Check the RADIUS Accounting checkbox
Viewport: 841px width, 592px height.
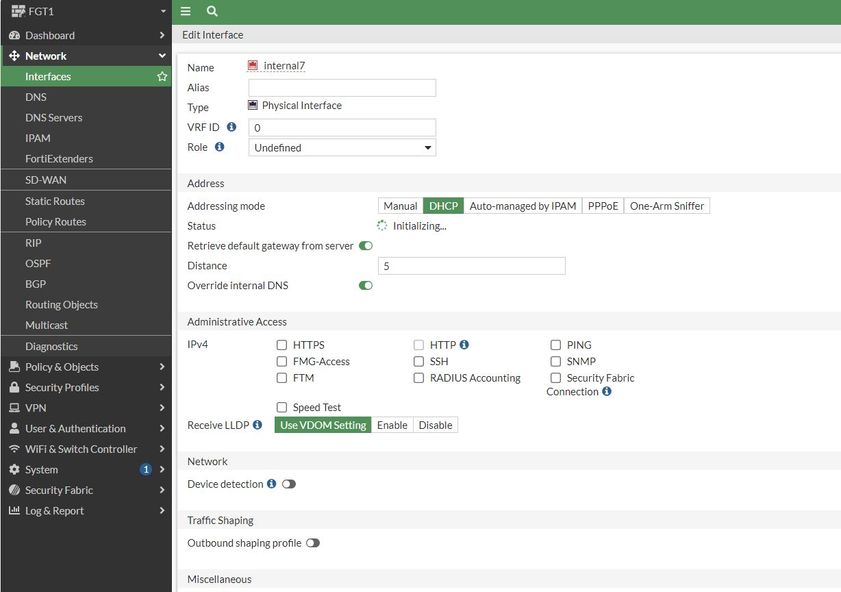pyautogui.click(x=418, y=378)
